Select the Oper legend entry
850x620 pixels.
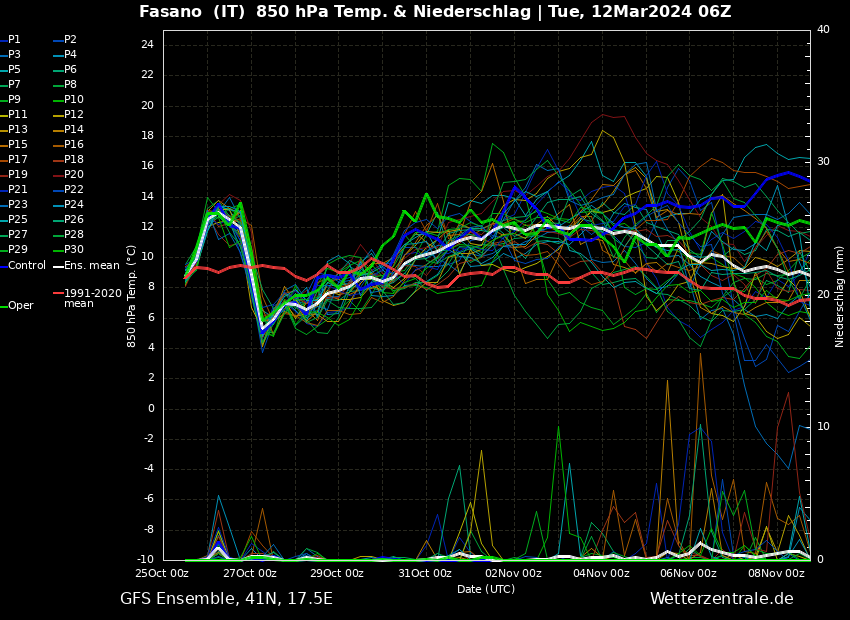click(x=20, y=306)
